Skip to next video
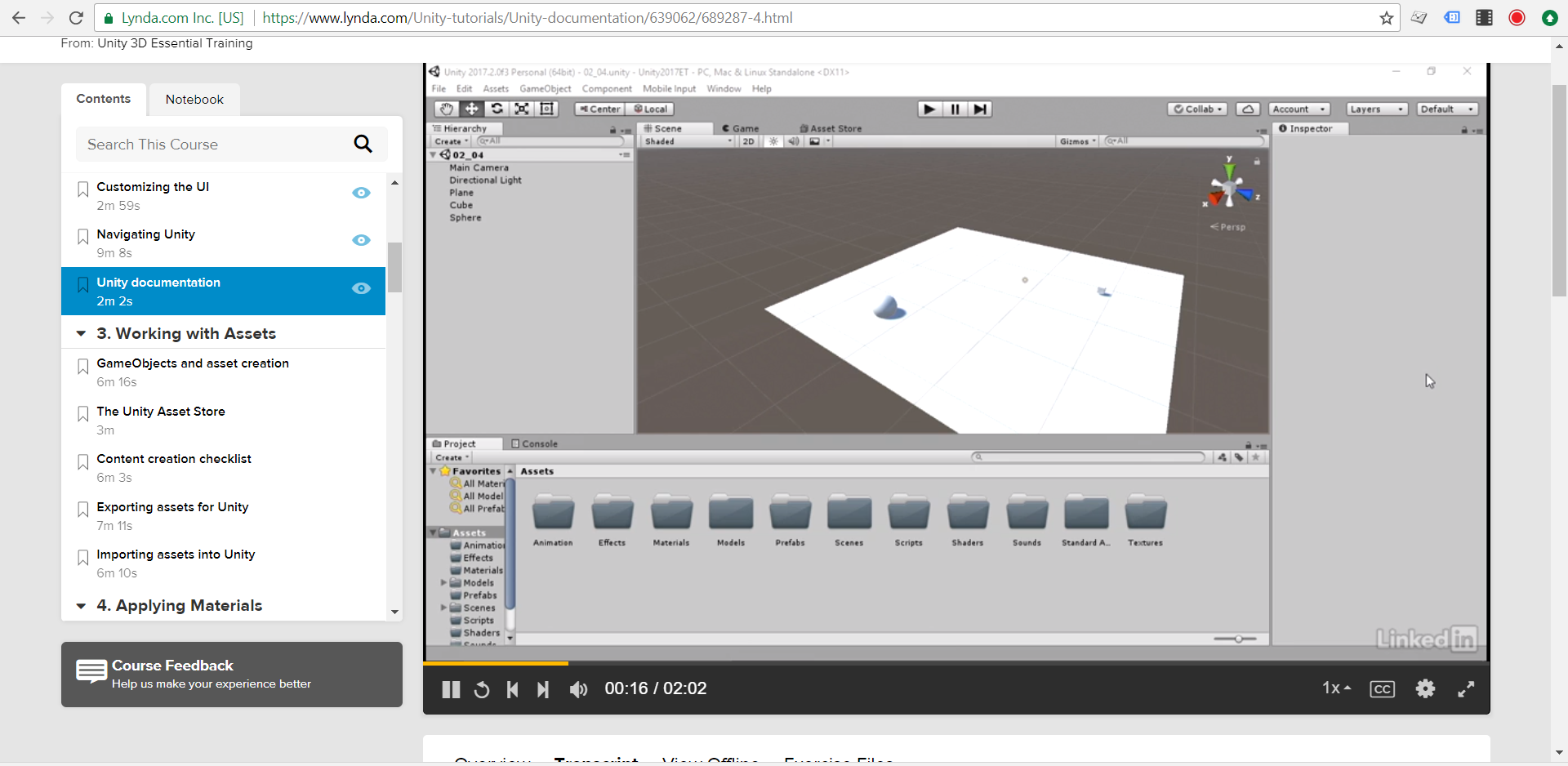 543,689
